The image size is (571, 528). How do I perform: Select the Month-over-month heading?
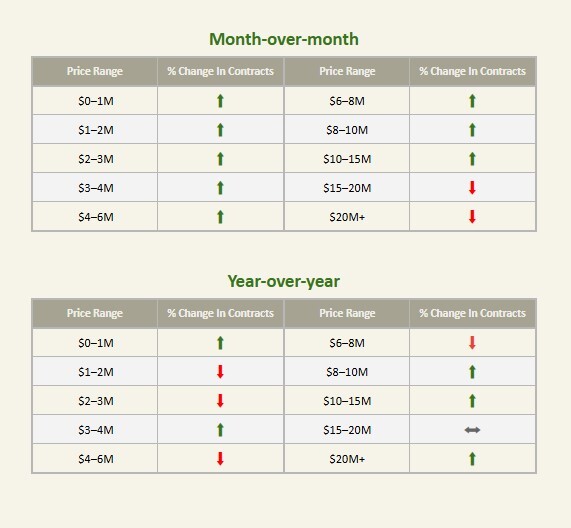(284, 39)
